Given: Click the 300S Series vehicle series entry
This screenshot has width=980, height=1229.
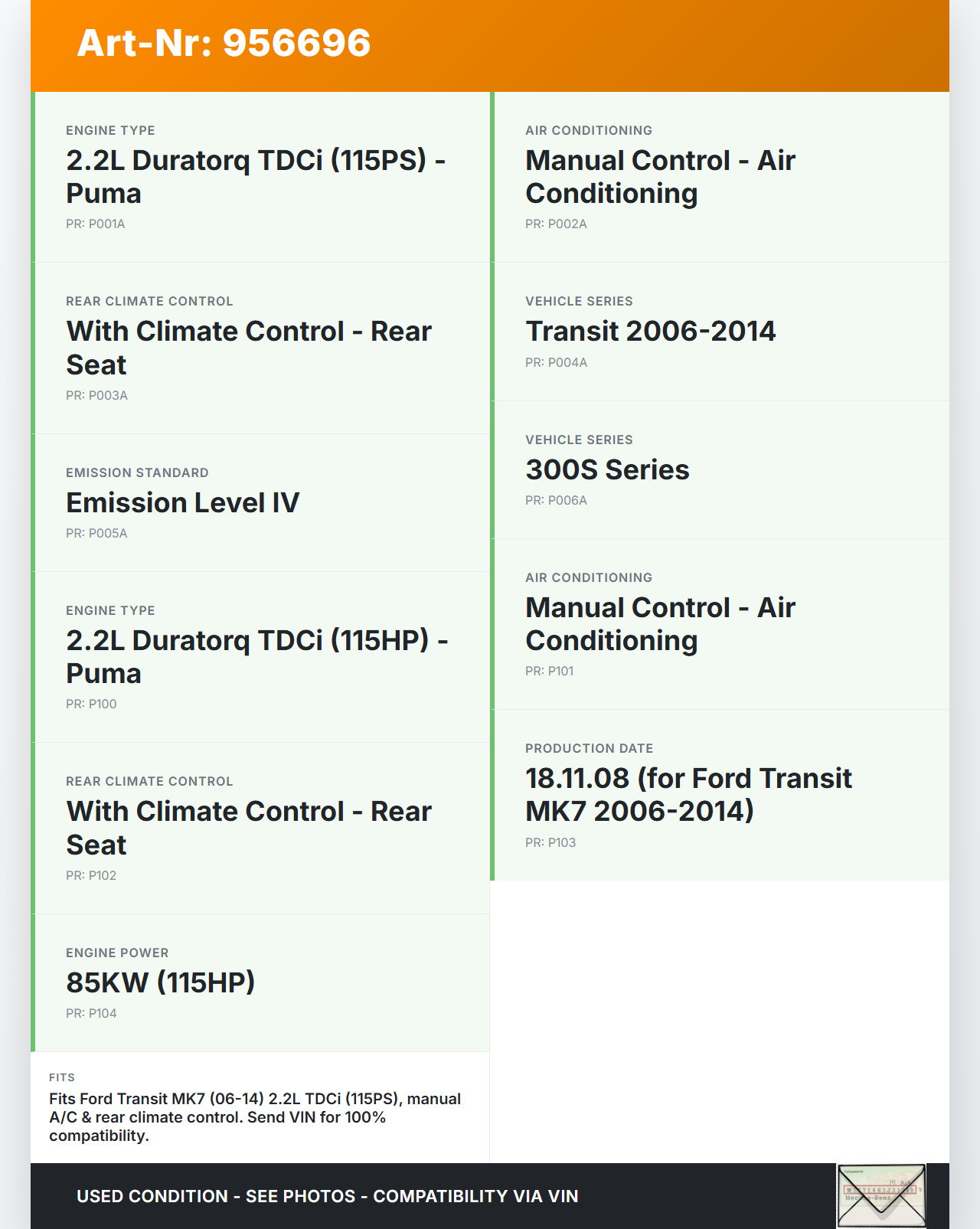Looking at the screenshot, I should tap(607, 469).
